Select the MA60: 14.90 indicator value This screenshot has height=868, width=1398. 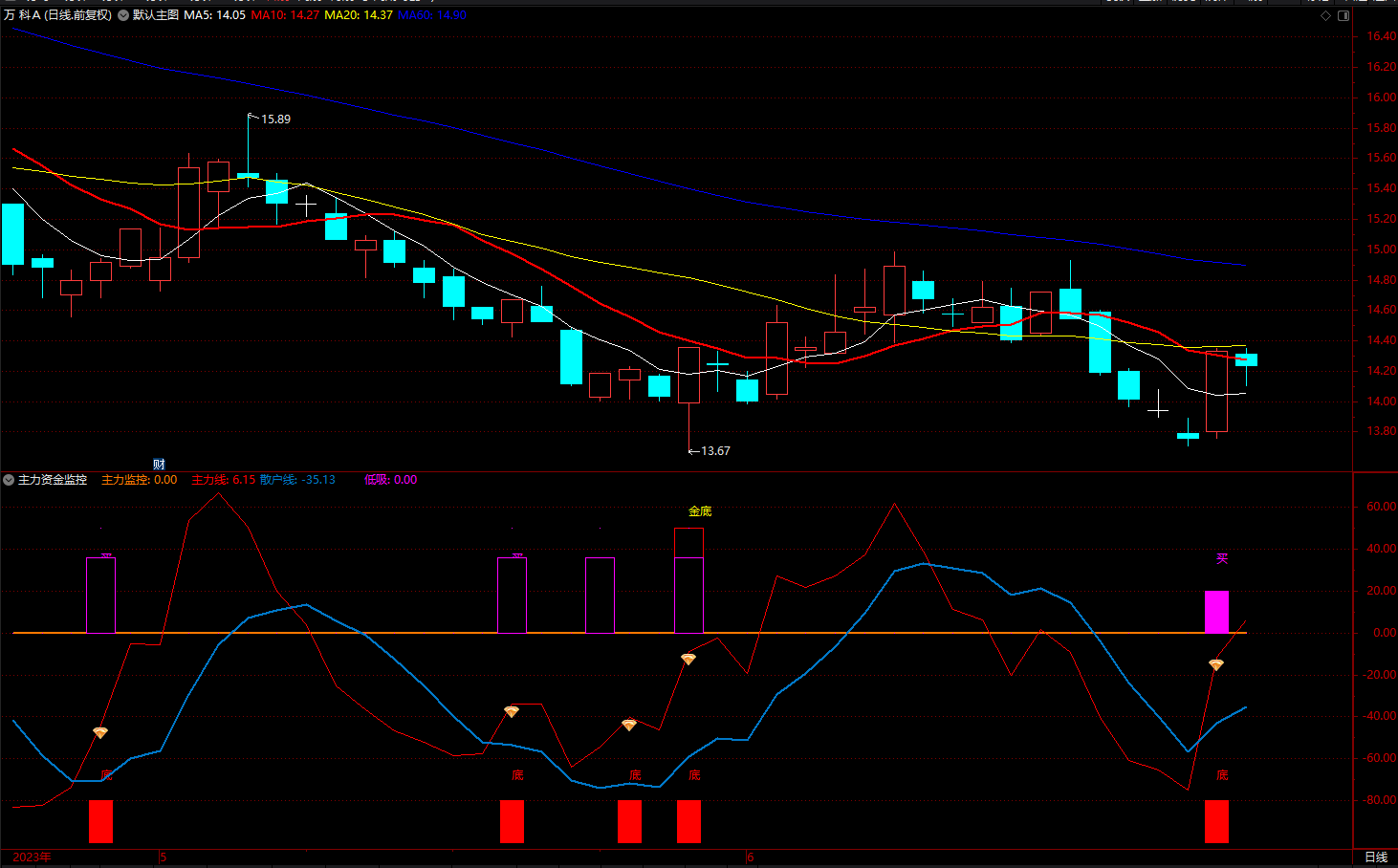pyautogui.click(x=432, y=15)
